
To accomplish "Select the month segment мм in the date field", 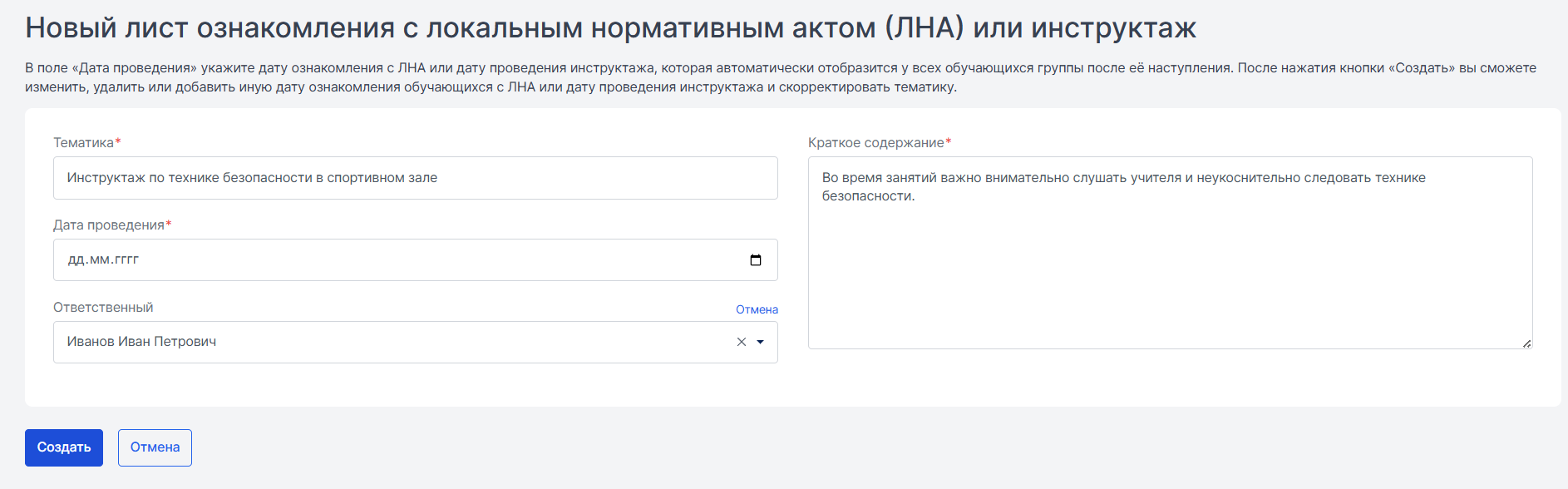I will point(100,259).
